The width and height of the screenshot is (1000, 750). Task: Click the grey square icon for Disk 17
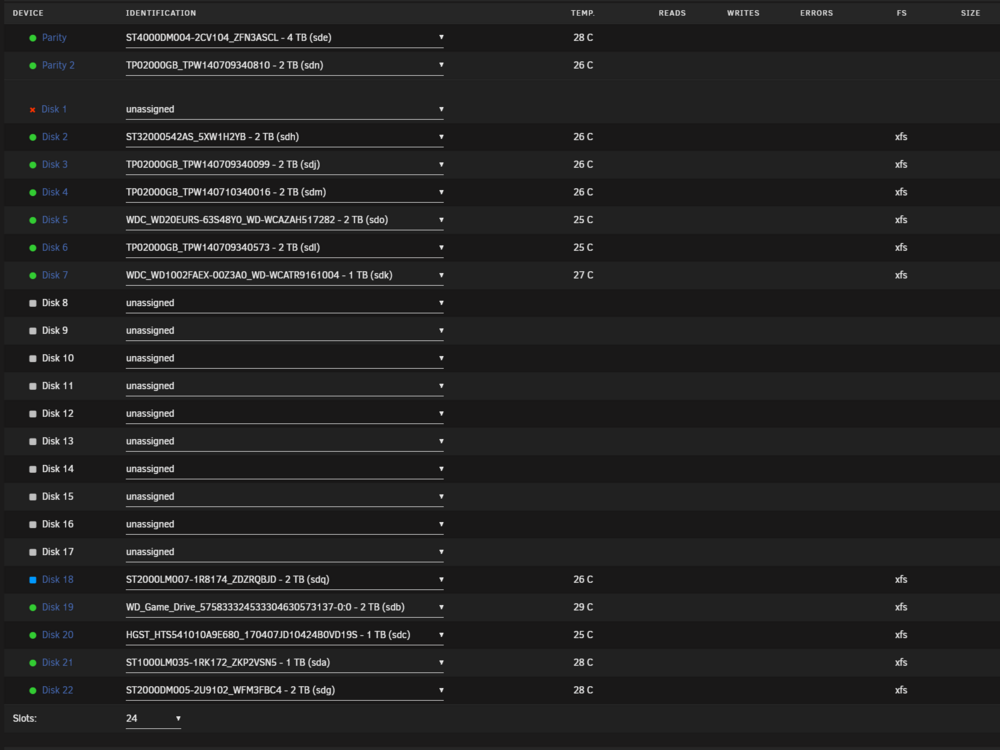coord(33,552)
